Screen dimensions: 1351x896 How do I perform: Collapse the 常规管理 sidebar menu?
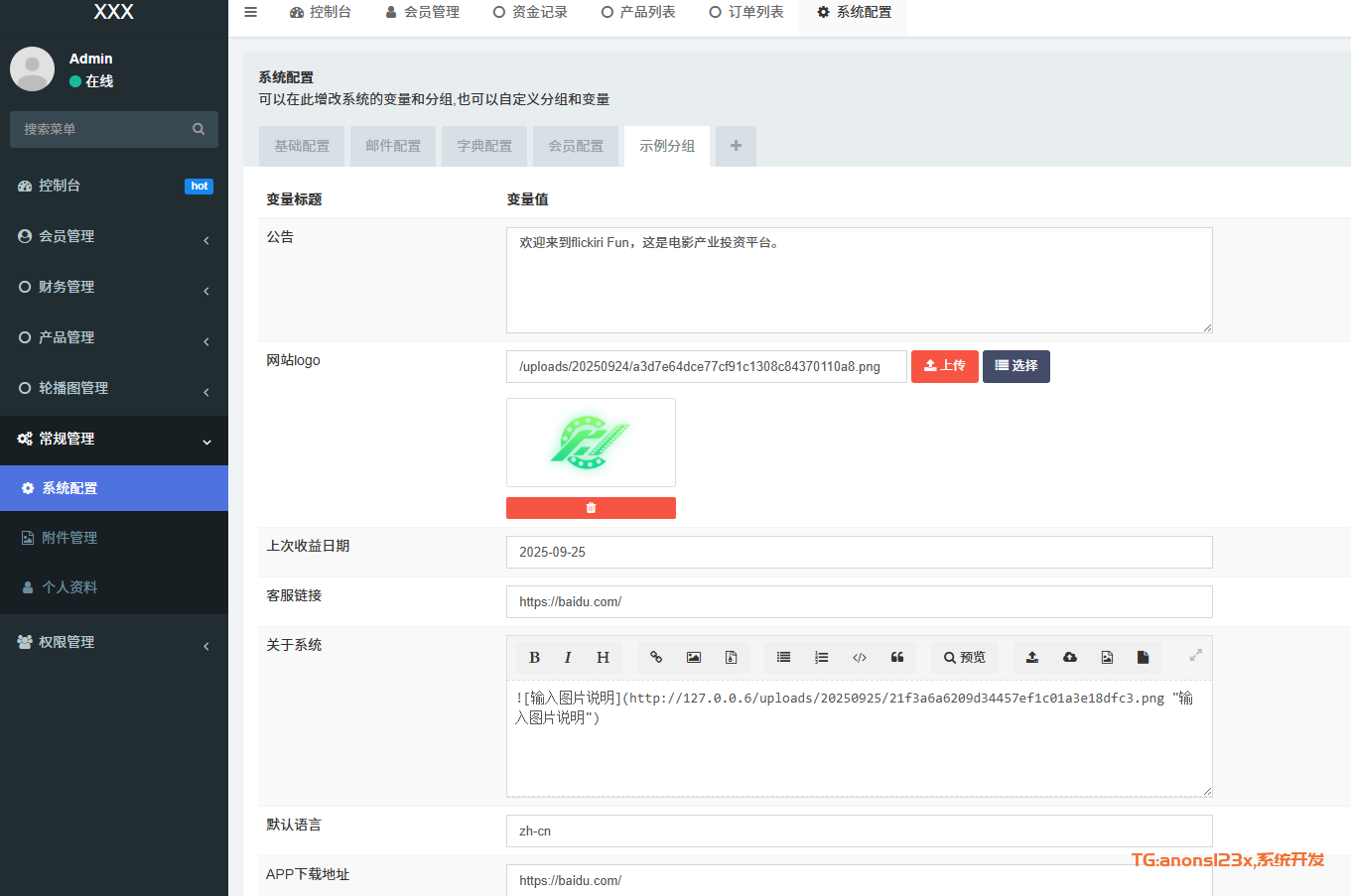point(114,439)
